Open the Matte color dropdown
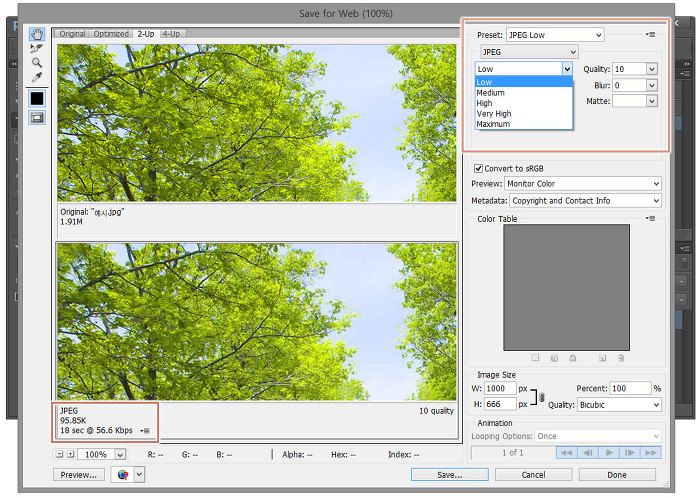Image resolution: width=700 pixels, height=498 pixels. pos(651,101)
